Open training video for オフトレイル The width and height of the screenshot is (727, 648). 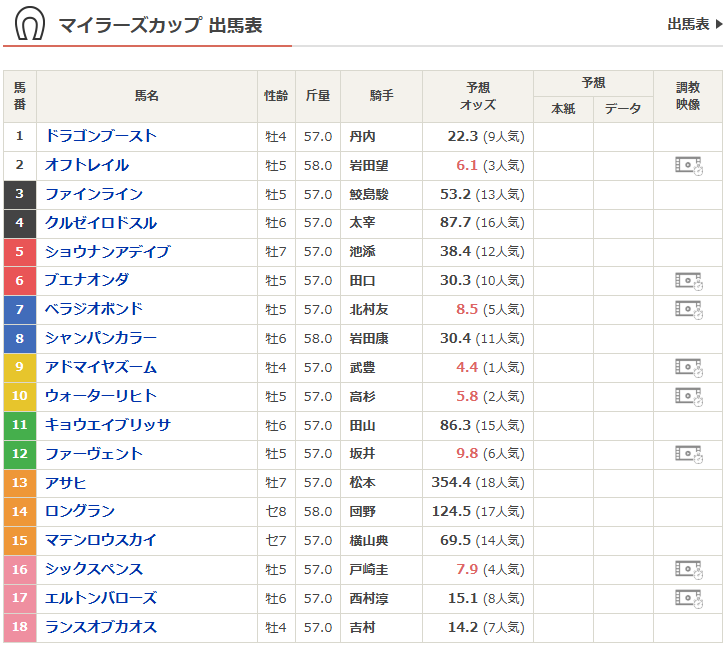point(688,166)
